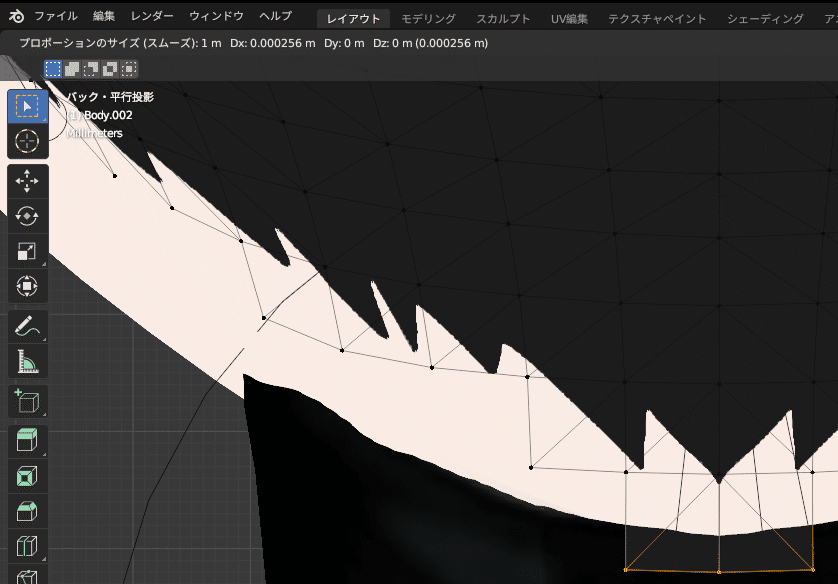Open the ヘルプ menu
The height and width of the screenshot is (584, 838).
[x=276, y=17]
